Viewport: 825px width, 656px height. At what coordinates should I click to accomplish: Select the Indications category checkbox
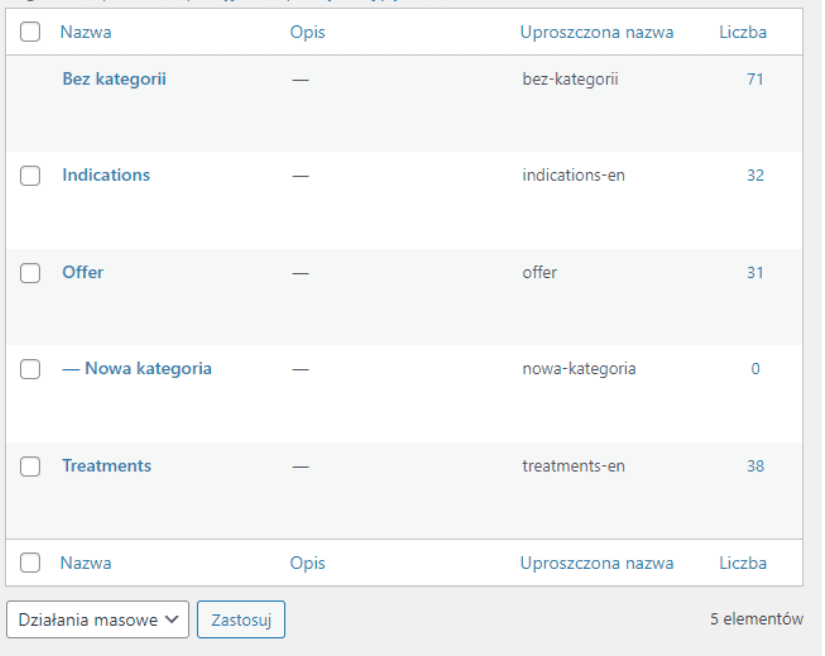tap(30, 176)
